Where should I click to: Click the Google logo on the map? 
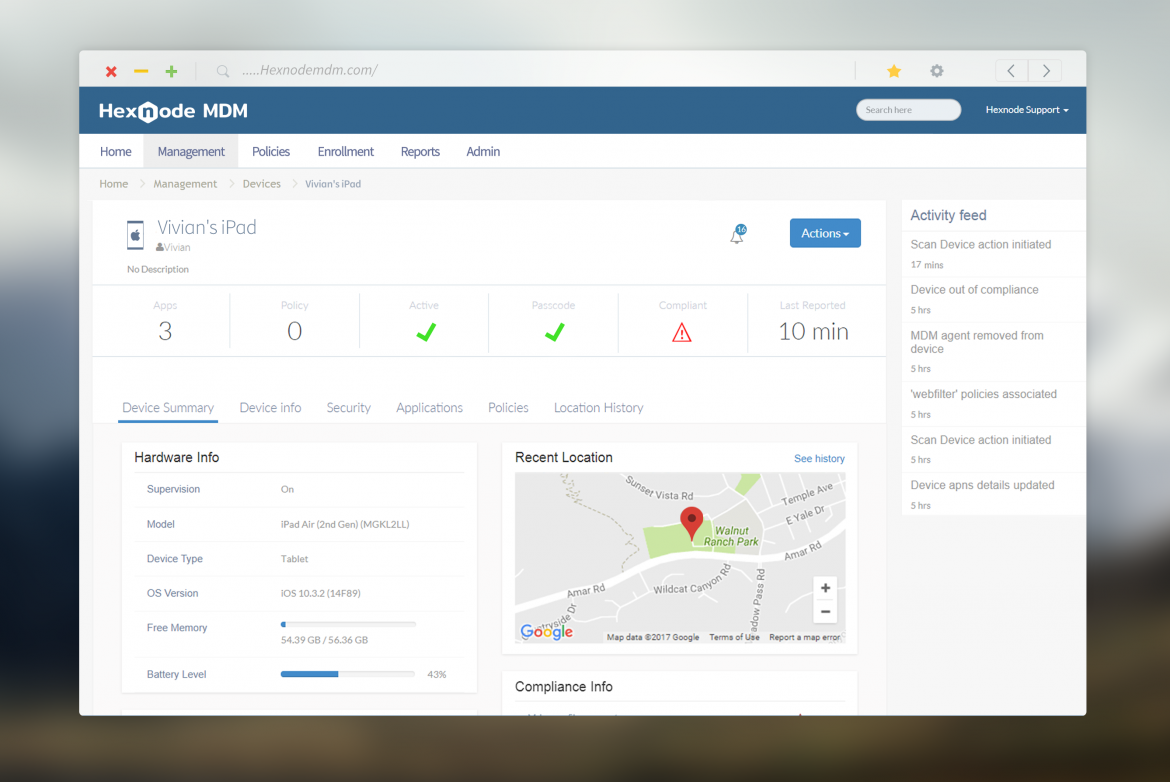point(545,631)
